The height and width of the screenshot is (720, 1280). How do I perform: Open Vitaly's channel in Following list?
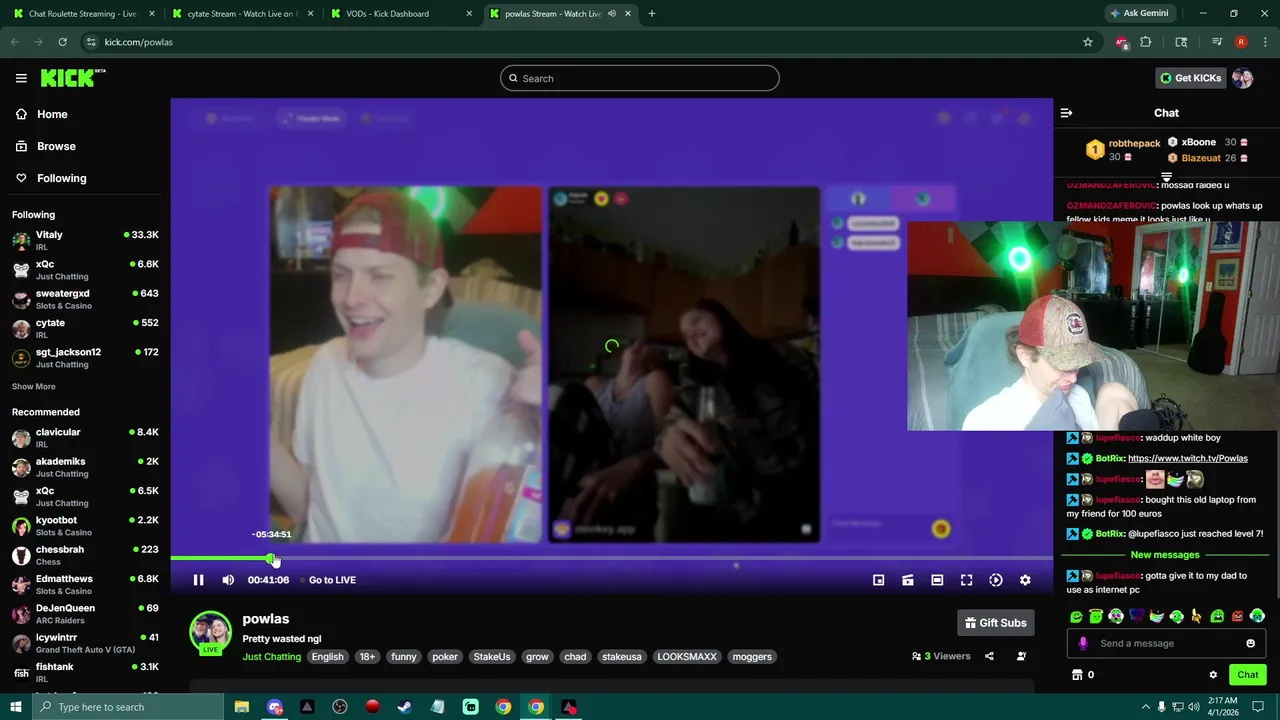point(85,240)
